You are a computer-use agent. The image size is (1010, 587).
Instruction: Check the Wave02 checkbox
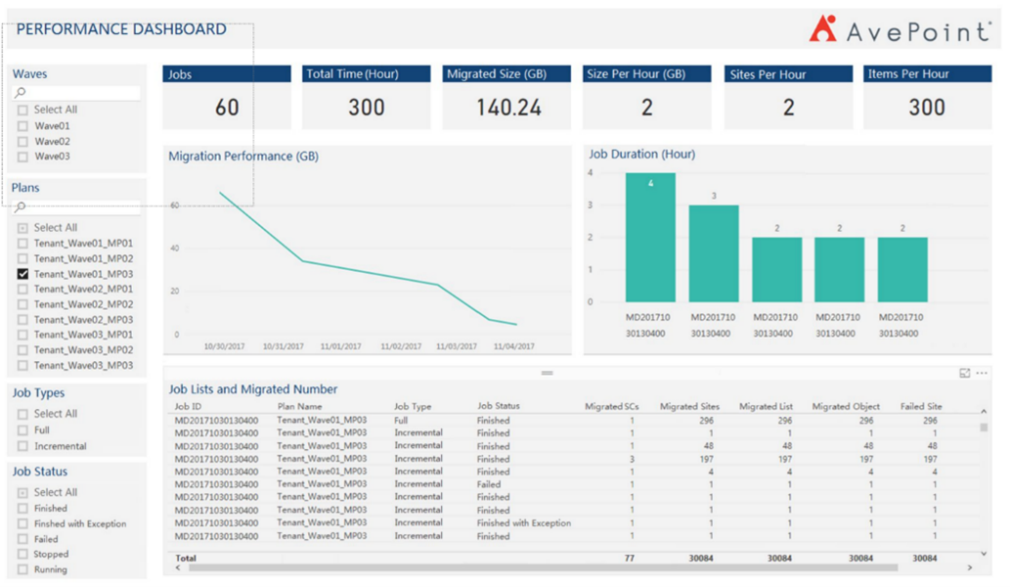click(23, 142)
